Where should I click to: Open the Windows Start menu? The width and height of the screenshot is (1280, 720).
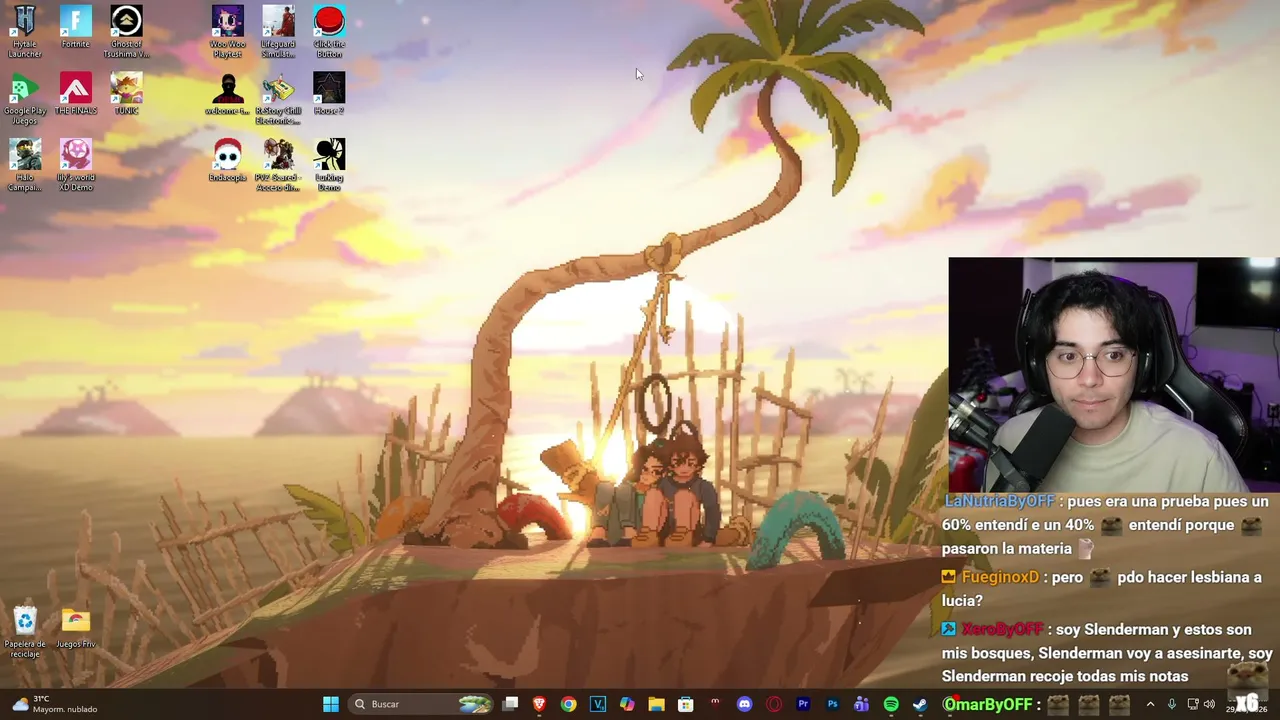click(331, 704)
